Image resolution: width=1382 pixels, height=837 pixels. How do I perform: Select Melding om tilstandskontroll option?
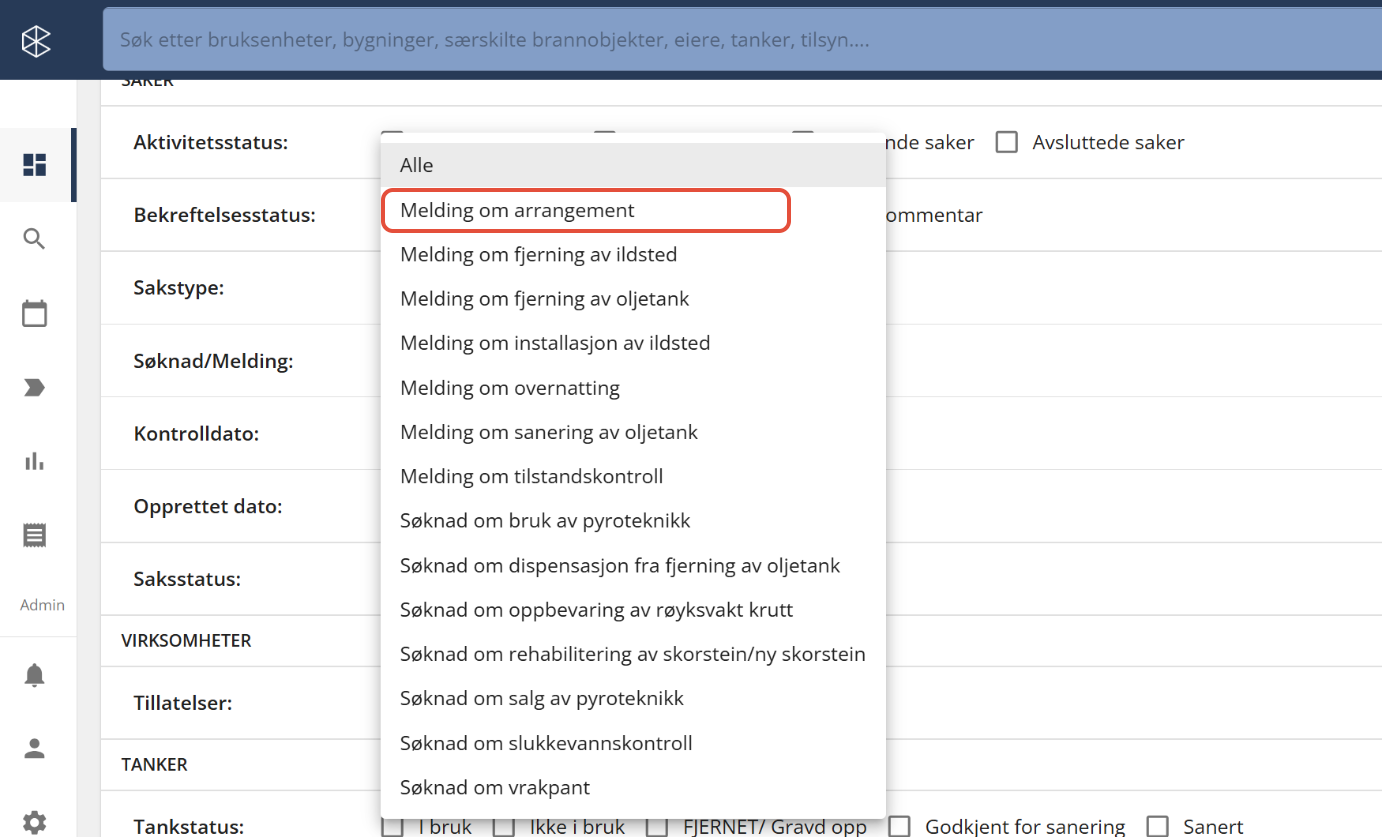(x=633, y=476)
